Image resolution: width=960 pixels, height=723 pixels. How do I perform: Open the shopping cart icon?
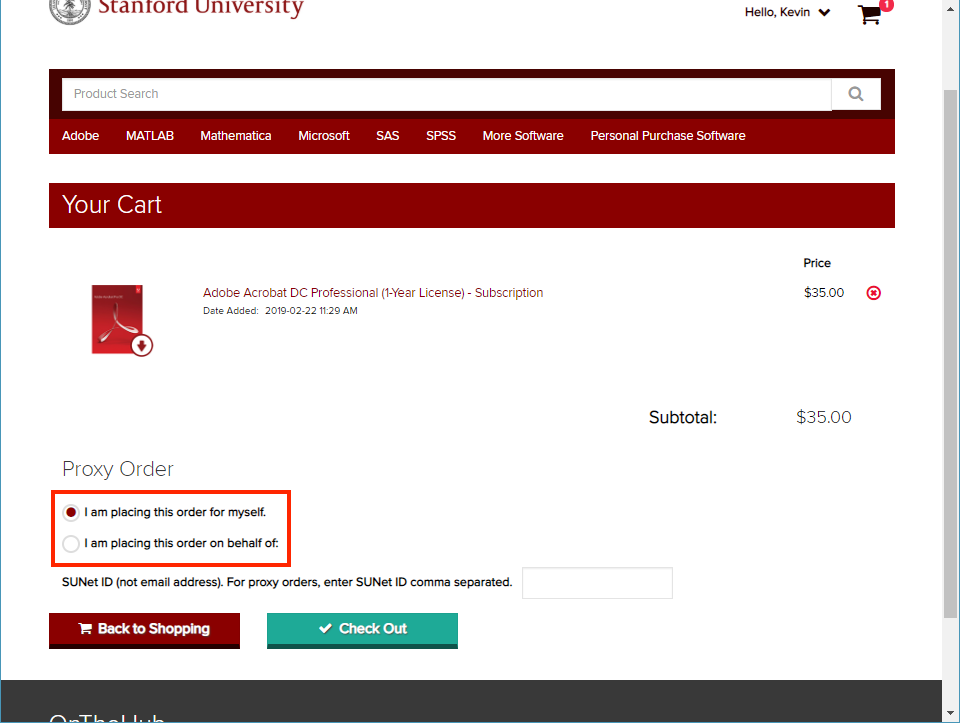870,14
